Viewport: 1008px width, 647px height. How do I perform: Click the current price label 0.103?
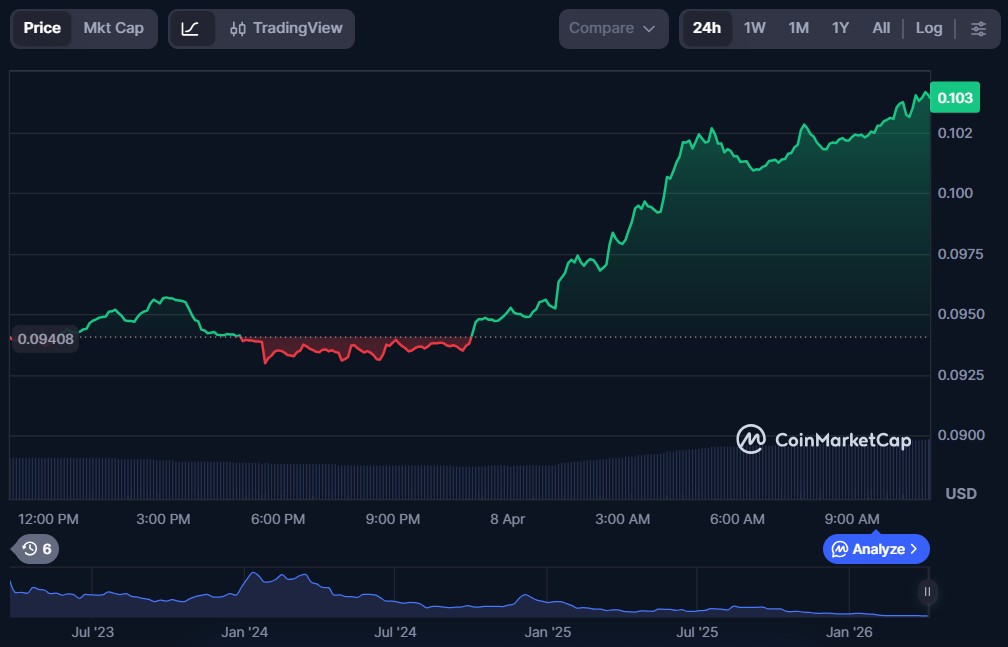pyautogui.click(x=954, y=98)
